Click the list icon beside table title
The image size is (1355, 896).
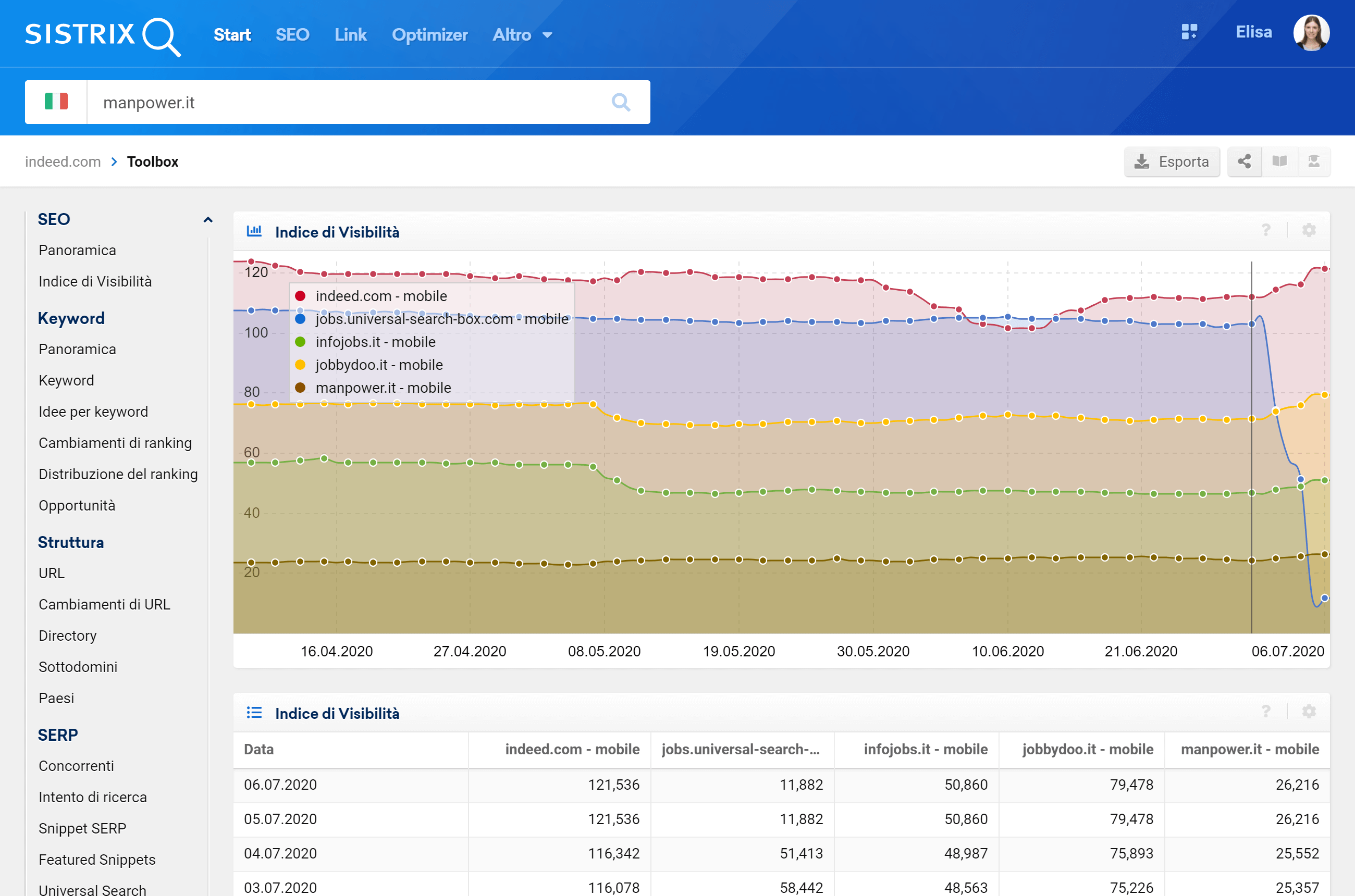pyautogui.click(x=254, y=713)
